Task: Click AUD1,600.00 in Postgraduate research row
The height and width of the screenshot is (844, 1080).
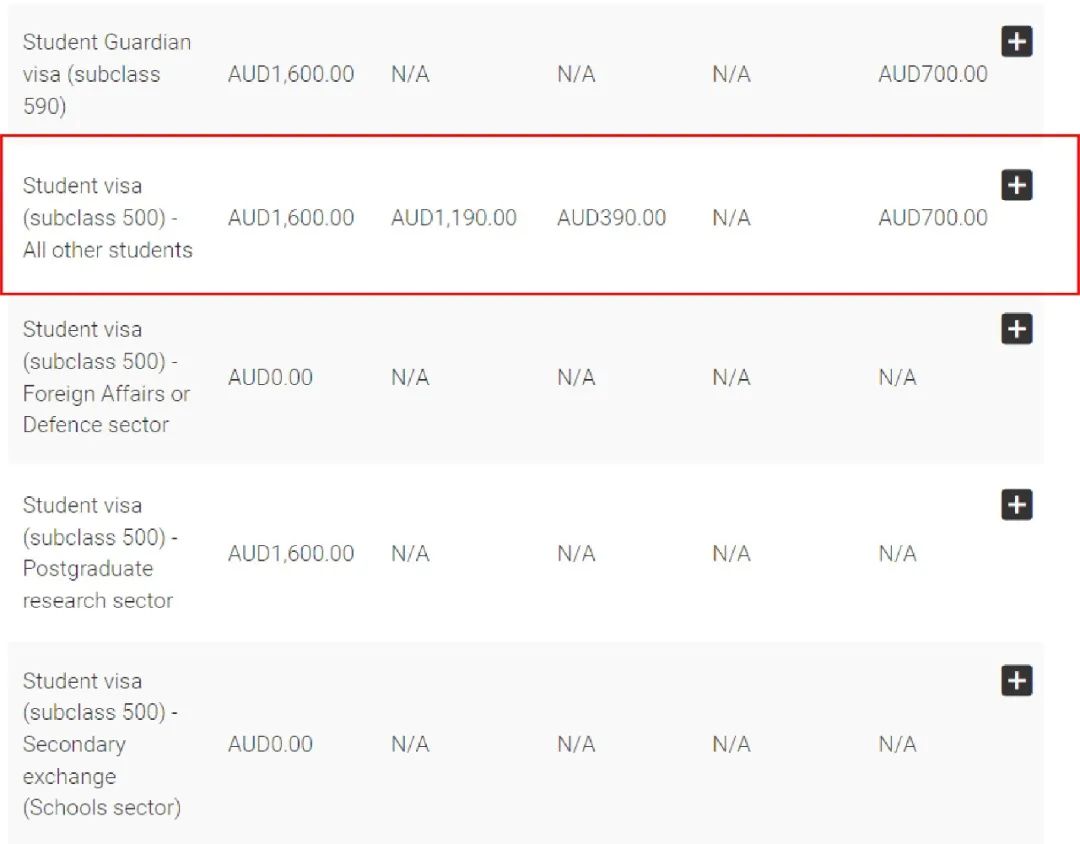Action: 290,553
